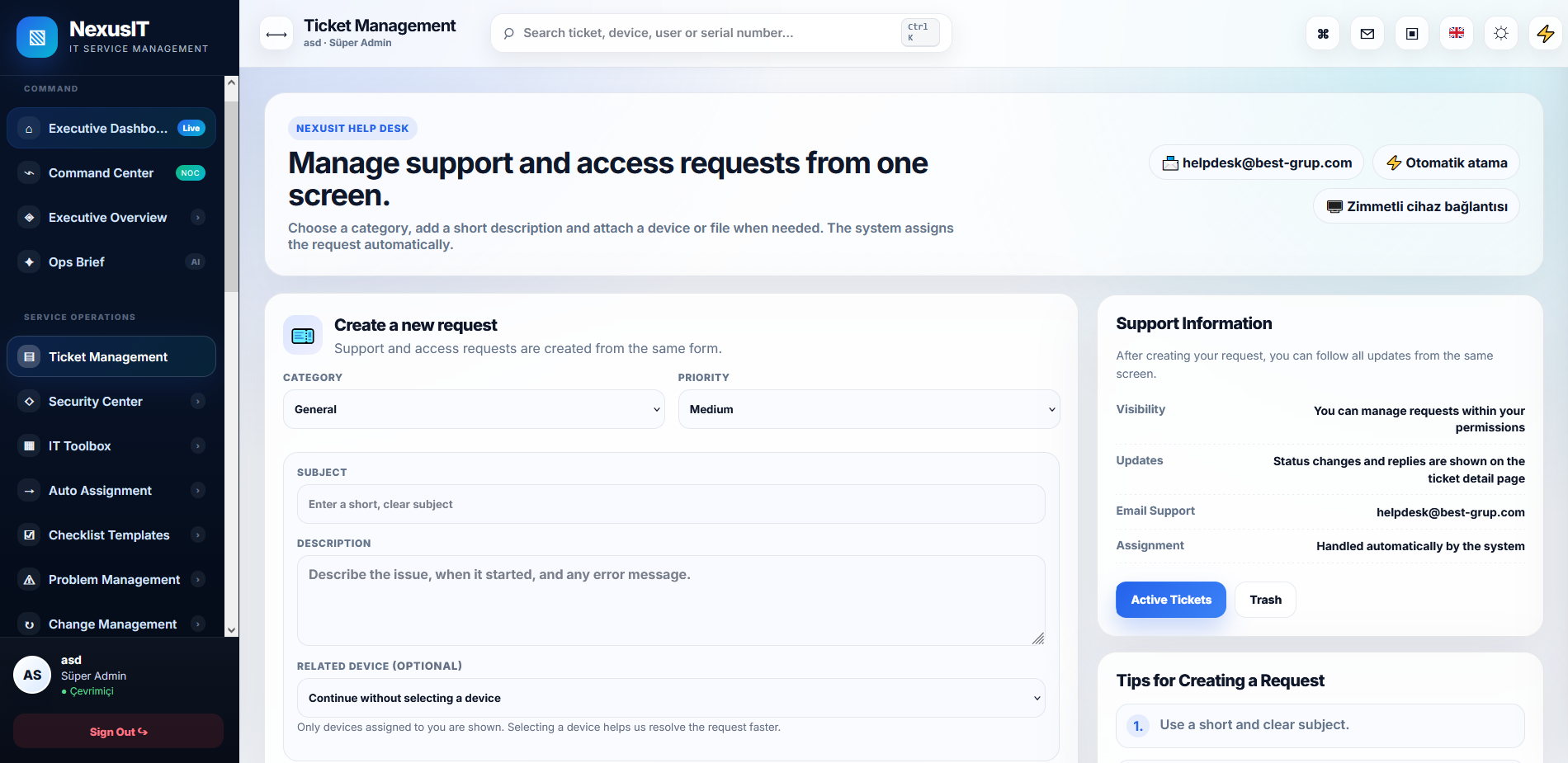Expand the Auto Assignment chevron
Viewport: 1568px width, 763px height.
point(197,491)
